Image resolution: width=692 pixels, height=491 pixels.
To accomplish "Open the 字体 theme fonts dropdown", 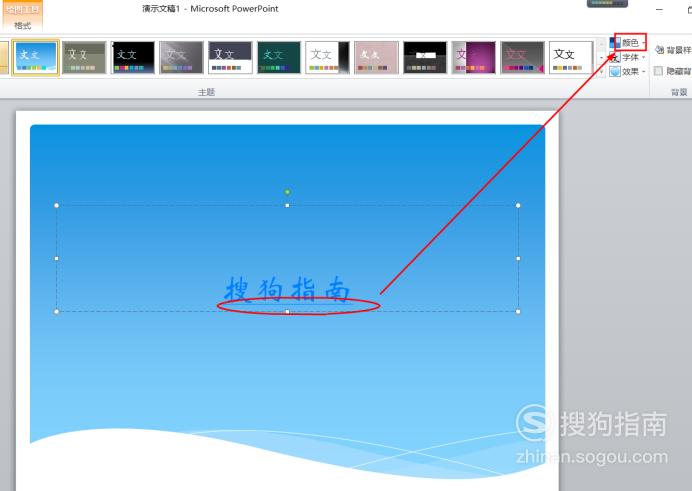I will (x=628, y=57).
